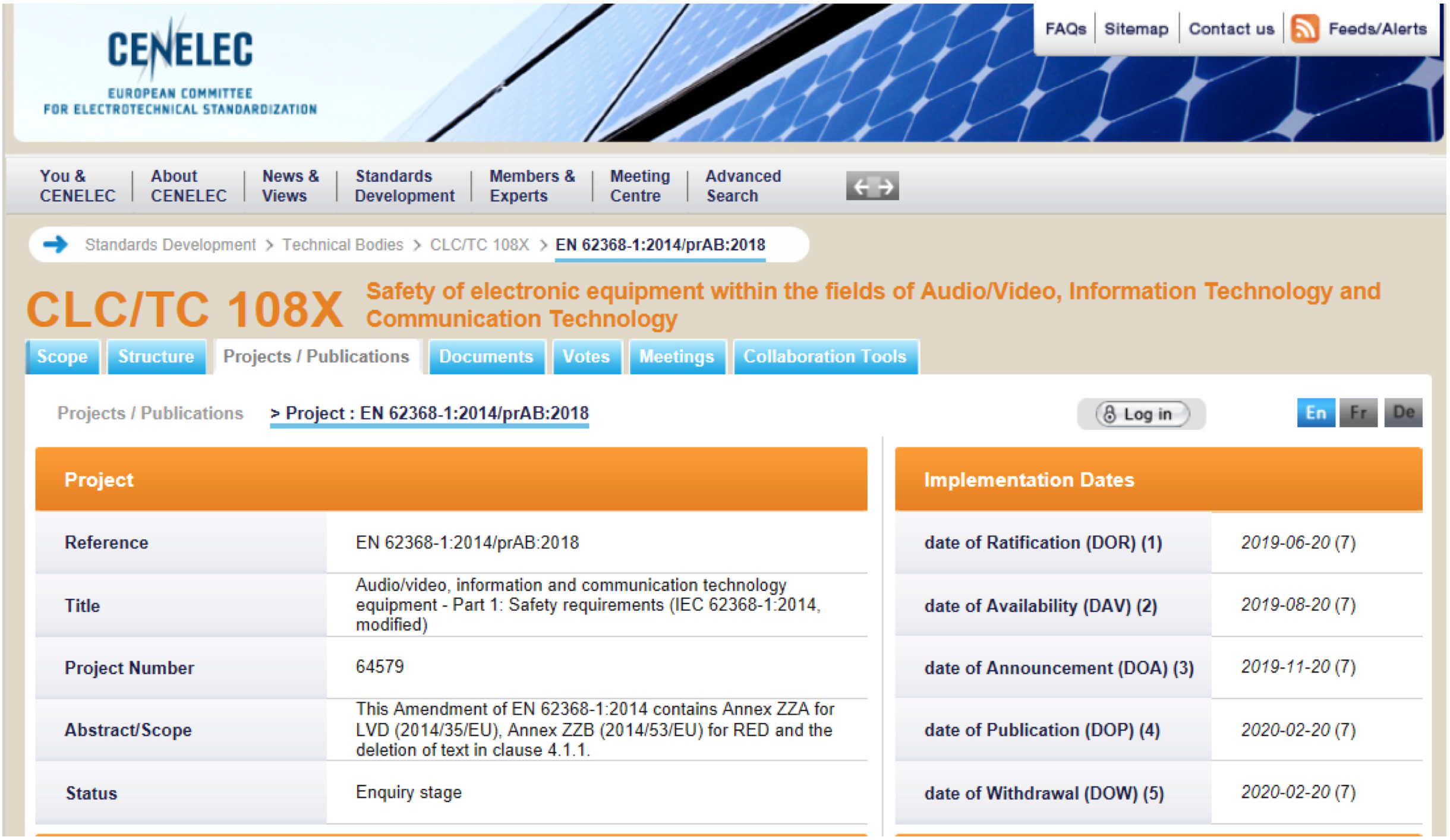Click date of Availability (DAV) label
Viewport: 1450px width, 840px height.
[1041, 606]
